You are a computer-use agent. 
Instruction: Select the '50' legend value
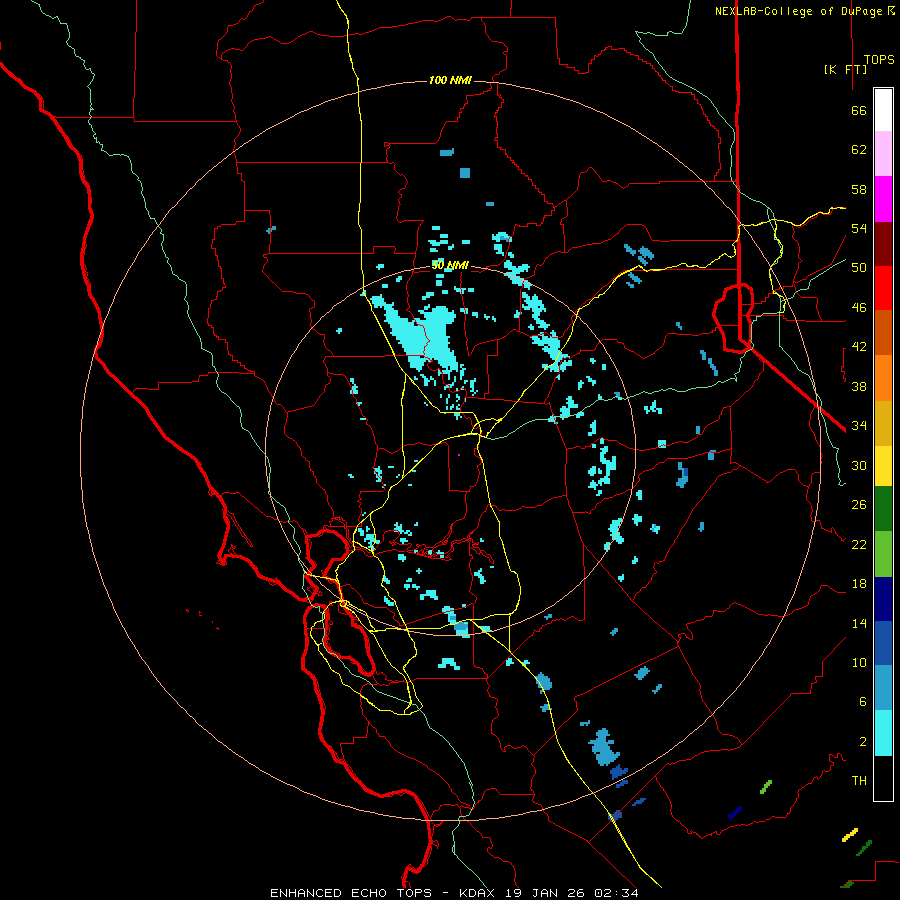coord(859,268)
